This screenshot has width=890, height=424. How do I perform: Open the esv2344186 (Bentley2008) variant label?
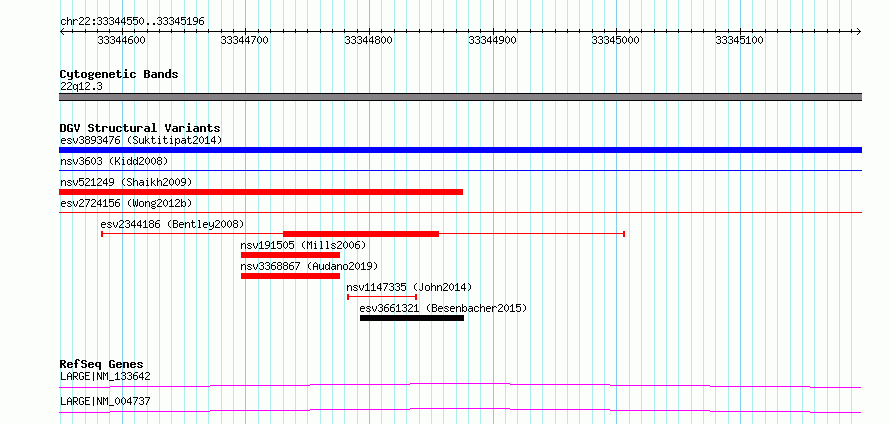[x=172, y=224]
